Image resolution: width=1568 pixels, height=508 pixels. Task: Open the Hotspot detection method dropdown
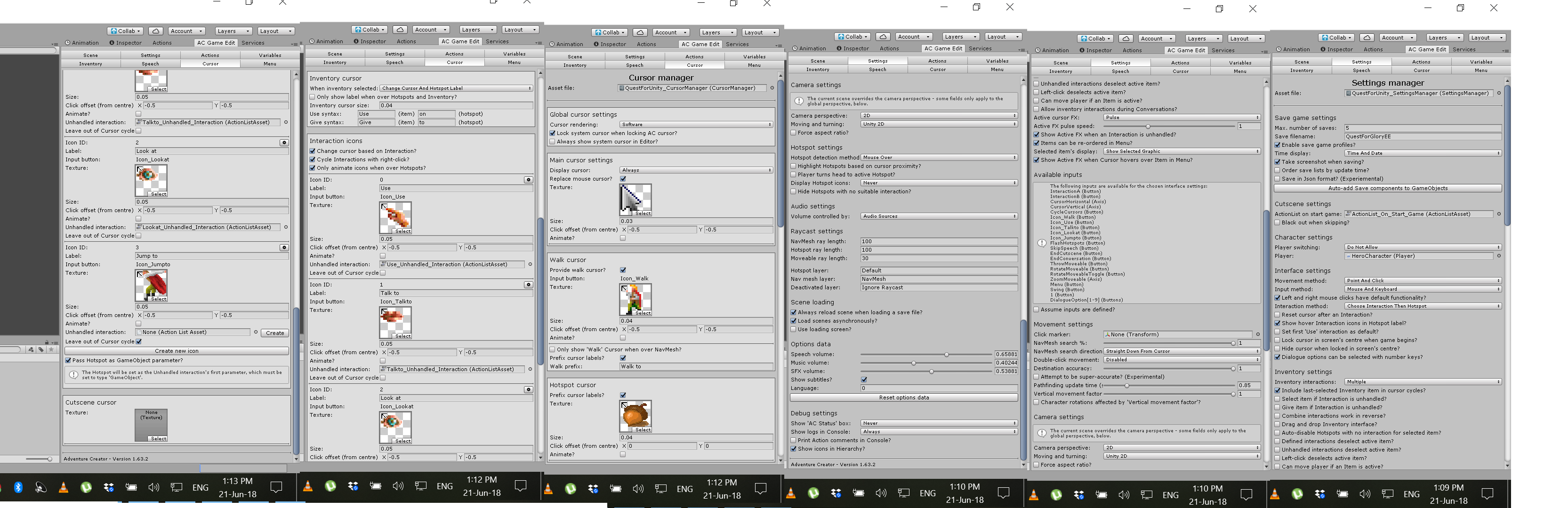939,158
